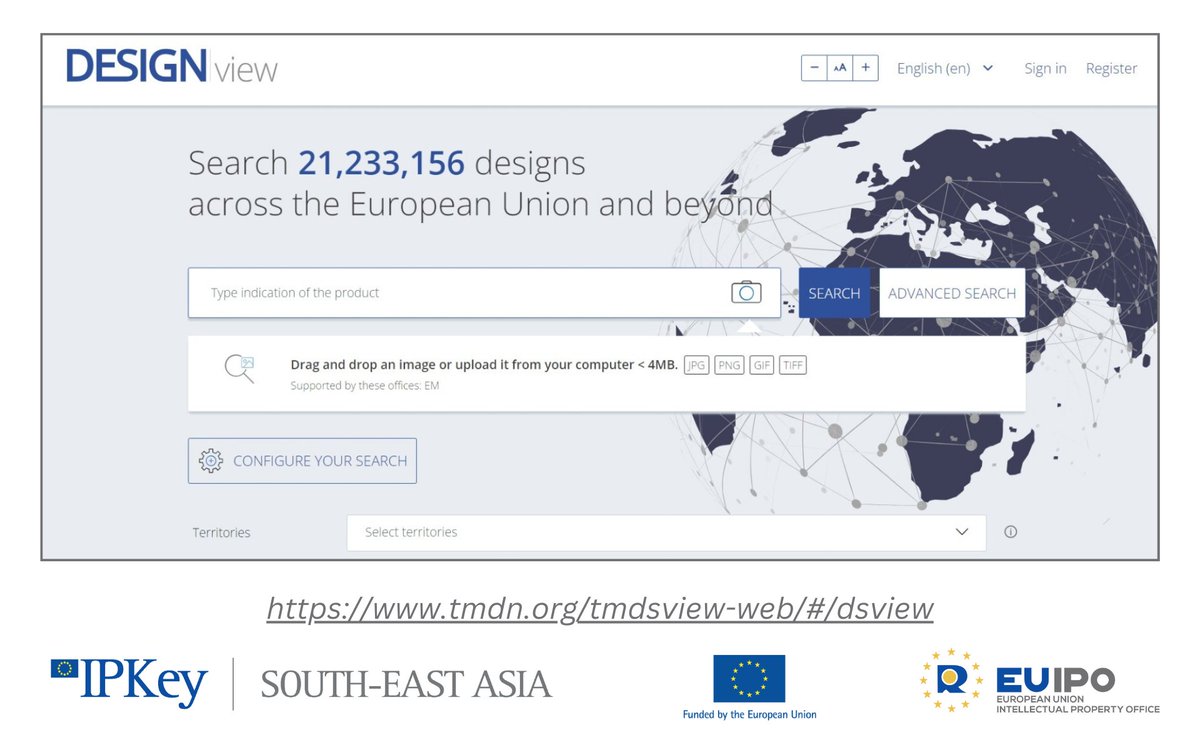Image resolution: width=1200 pixels, height=750 pixels.
Task: Open the Select territories dropdown
Action: [x=666, y=532]
